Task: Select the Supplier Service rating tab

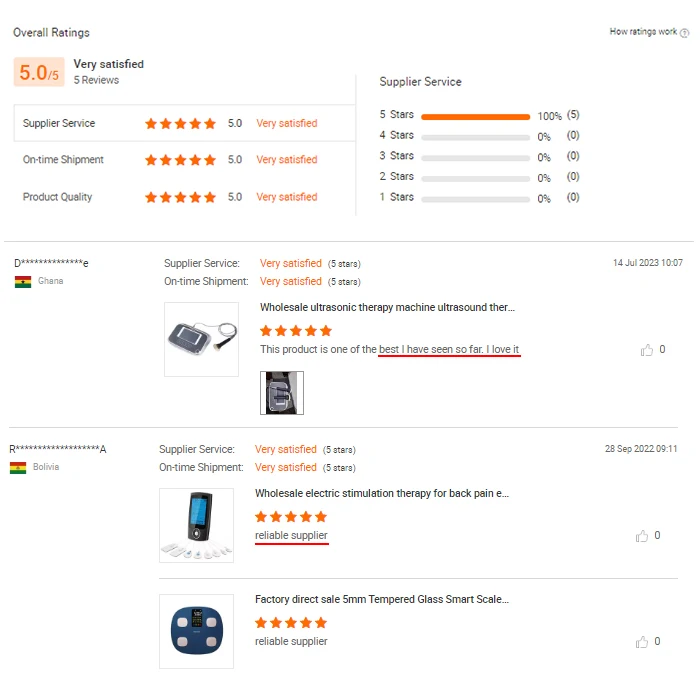Action: [x=59, y=124]
